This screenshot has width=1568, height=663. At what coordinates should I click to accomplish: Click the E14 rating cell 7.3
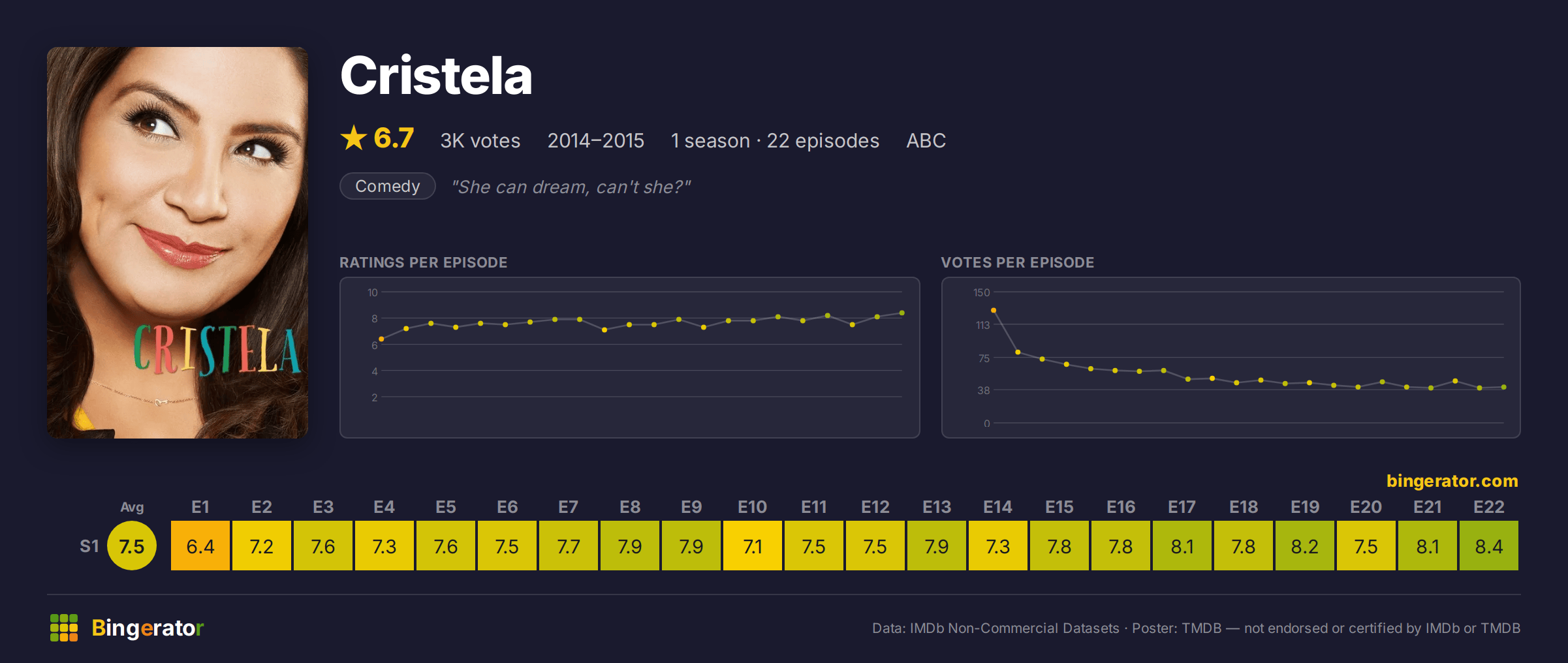point(998,546)
